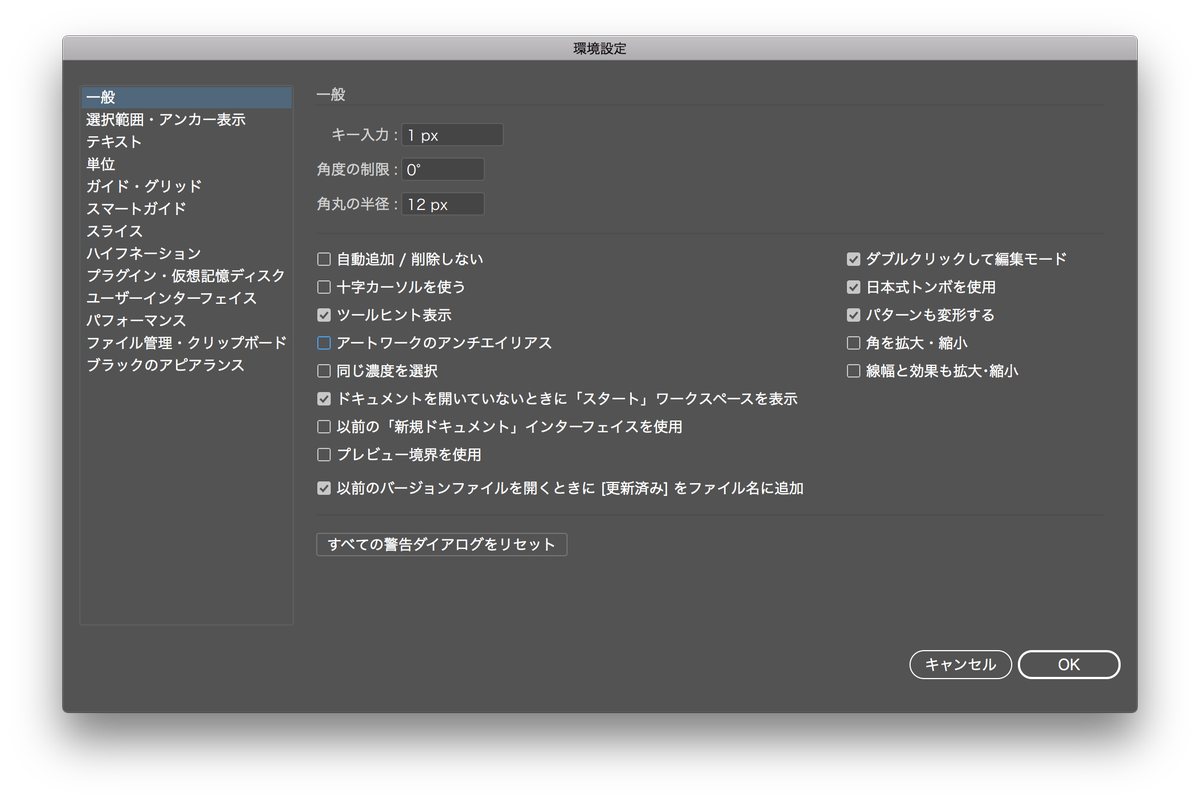Click すべての警告ダイアログをリセット button
This screenshot has width=1200, height=802.
coord(441,544)
